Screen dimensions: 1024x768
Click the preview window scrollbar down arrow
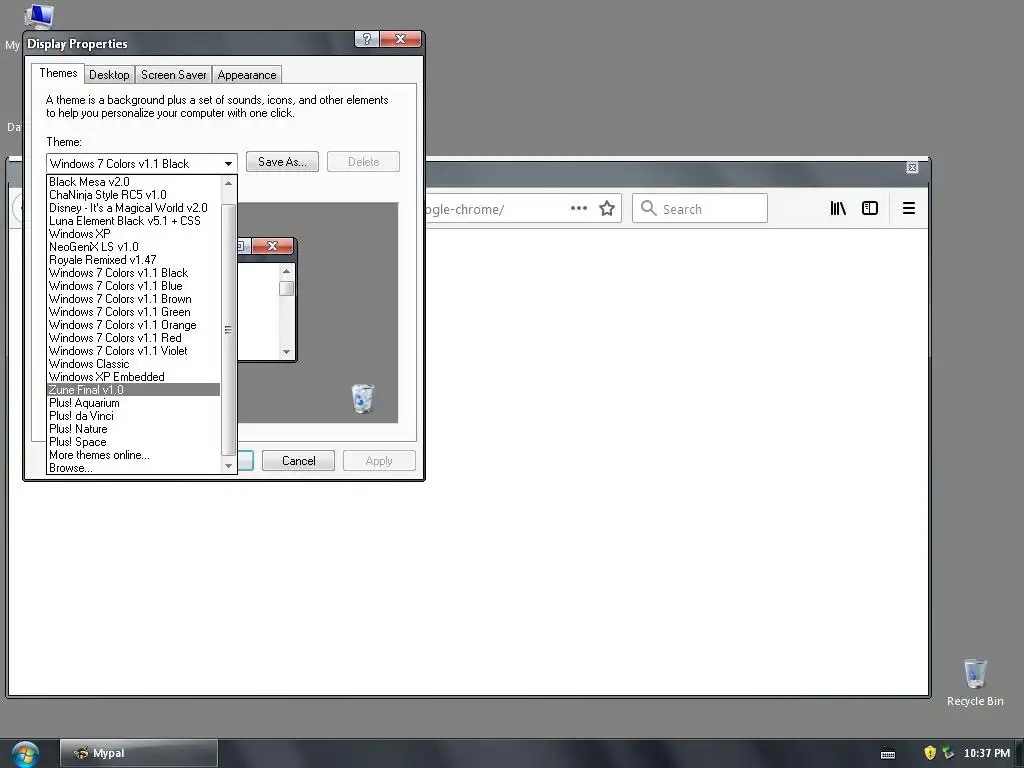286,352
